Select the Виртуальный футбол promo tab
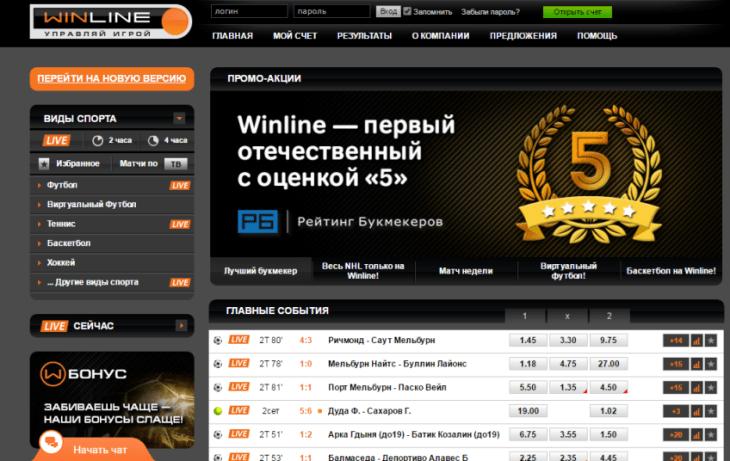 [568, 271]
